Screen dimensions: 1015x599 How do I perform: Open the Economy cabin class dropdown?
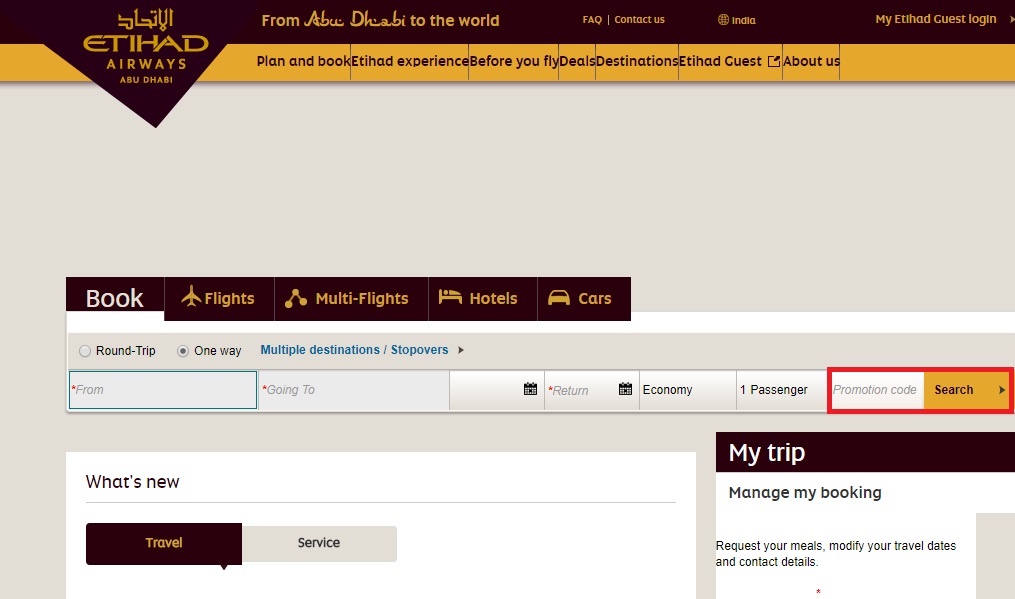[x=687, y=390]
